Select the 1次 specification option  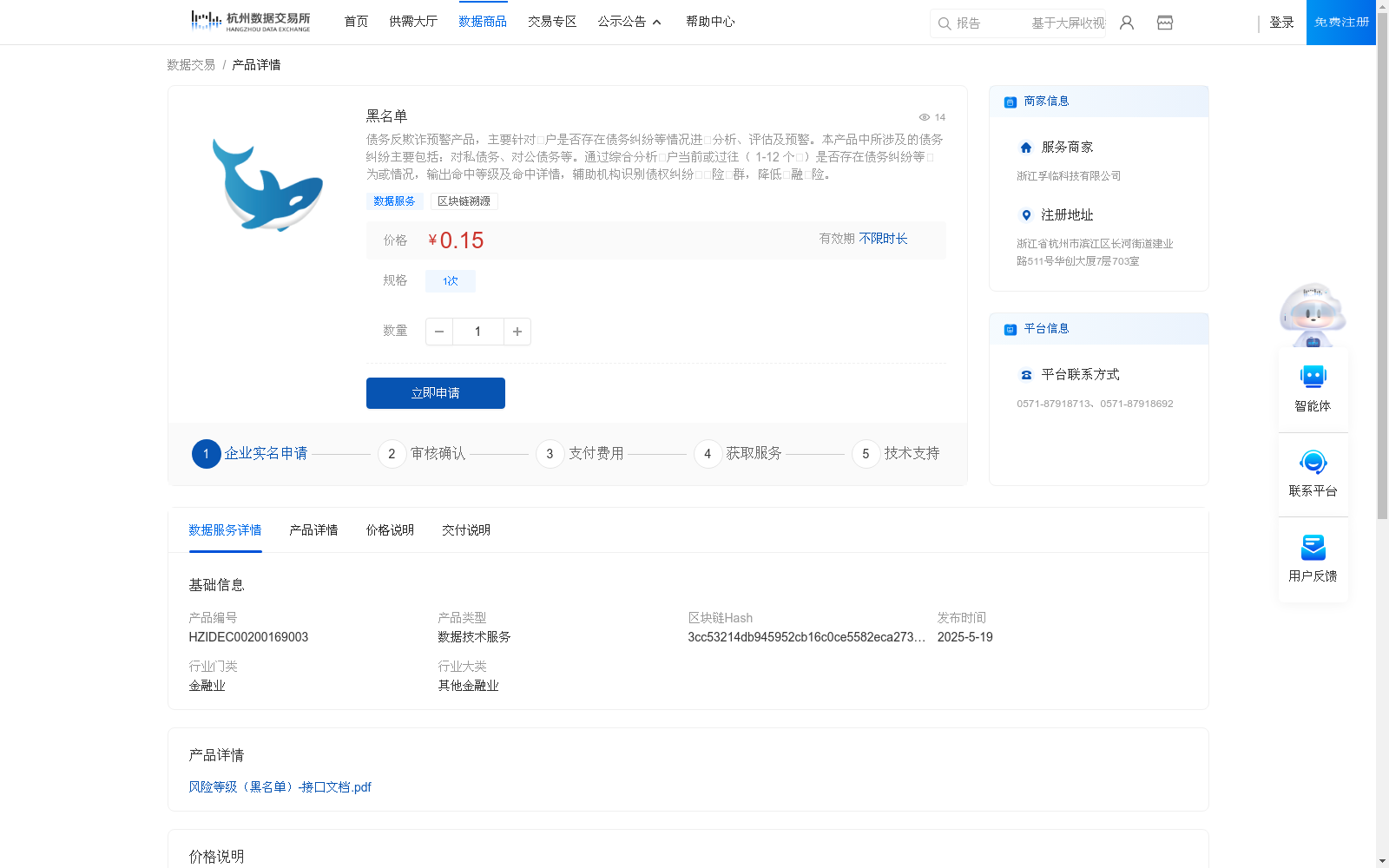tap(451, 281)
